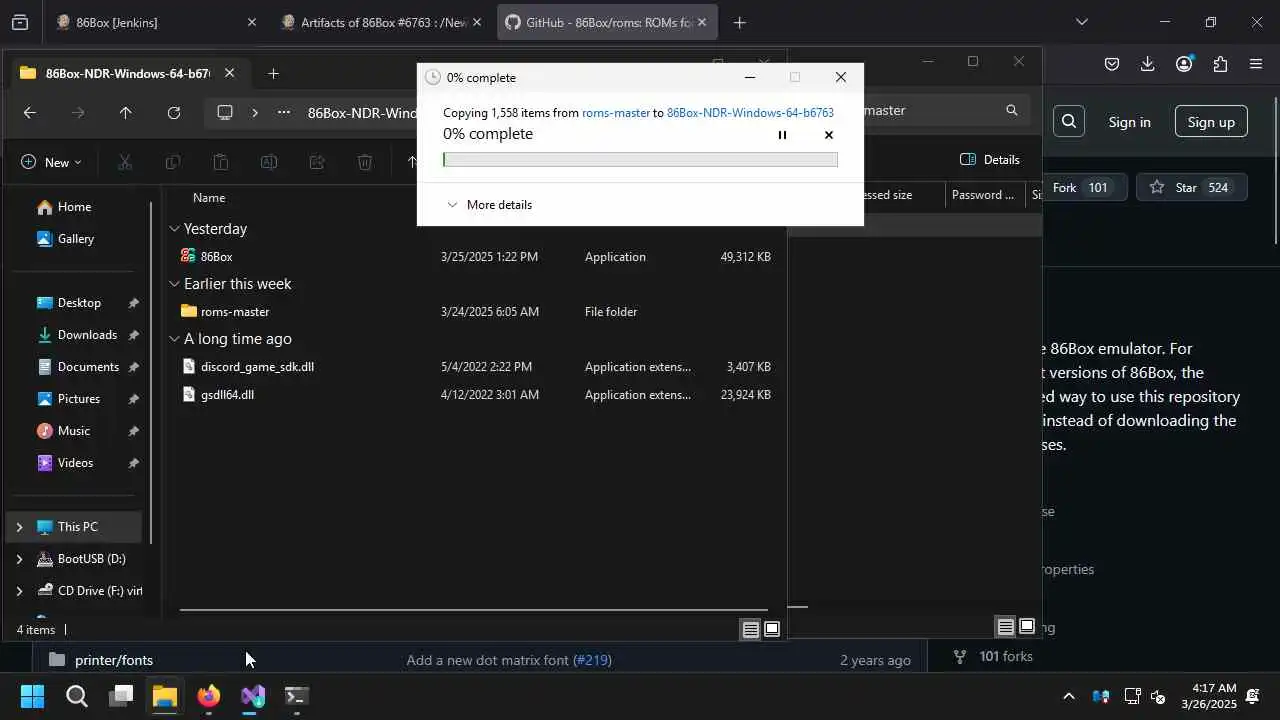
Task: Pause the file copy operation
Action: pos(782,135)
